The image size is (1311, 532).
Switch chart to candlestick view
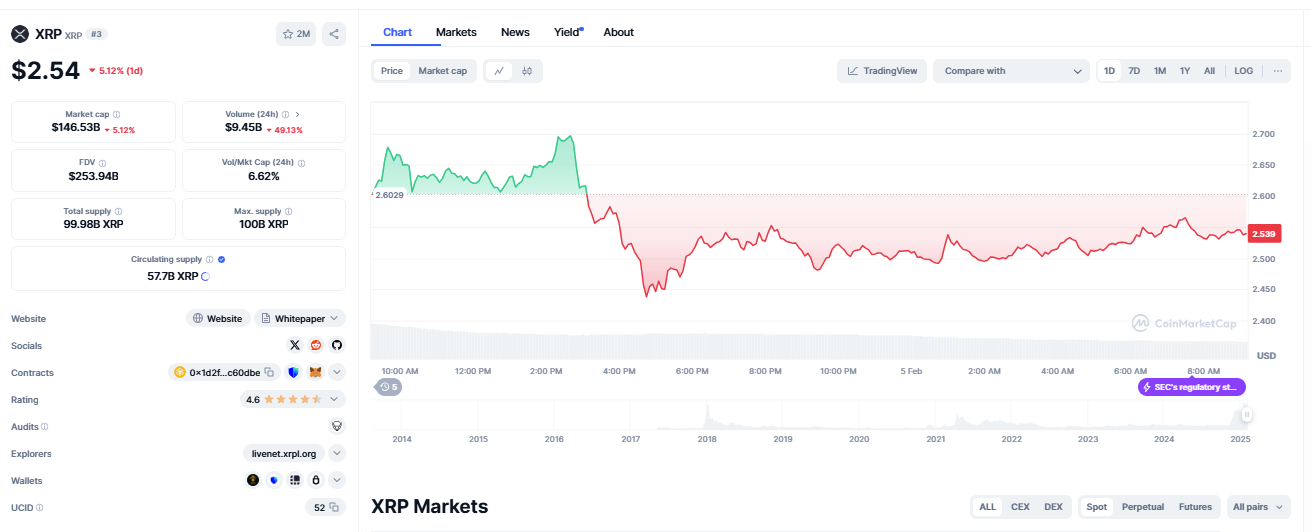[527, 71]
